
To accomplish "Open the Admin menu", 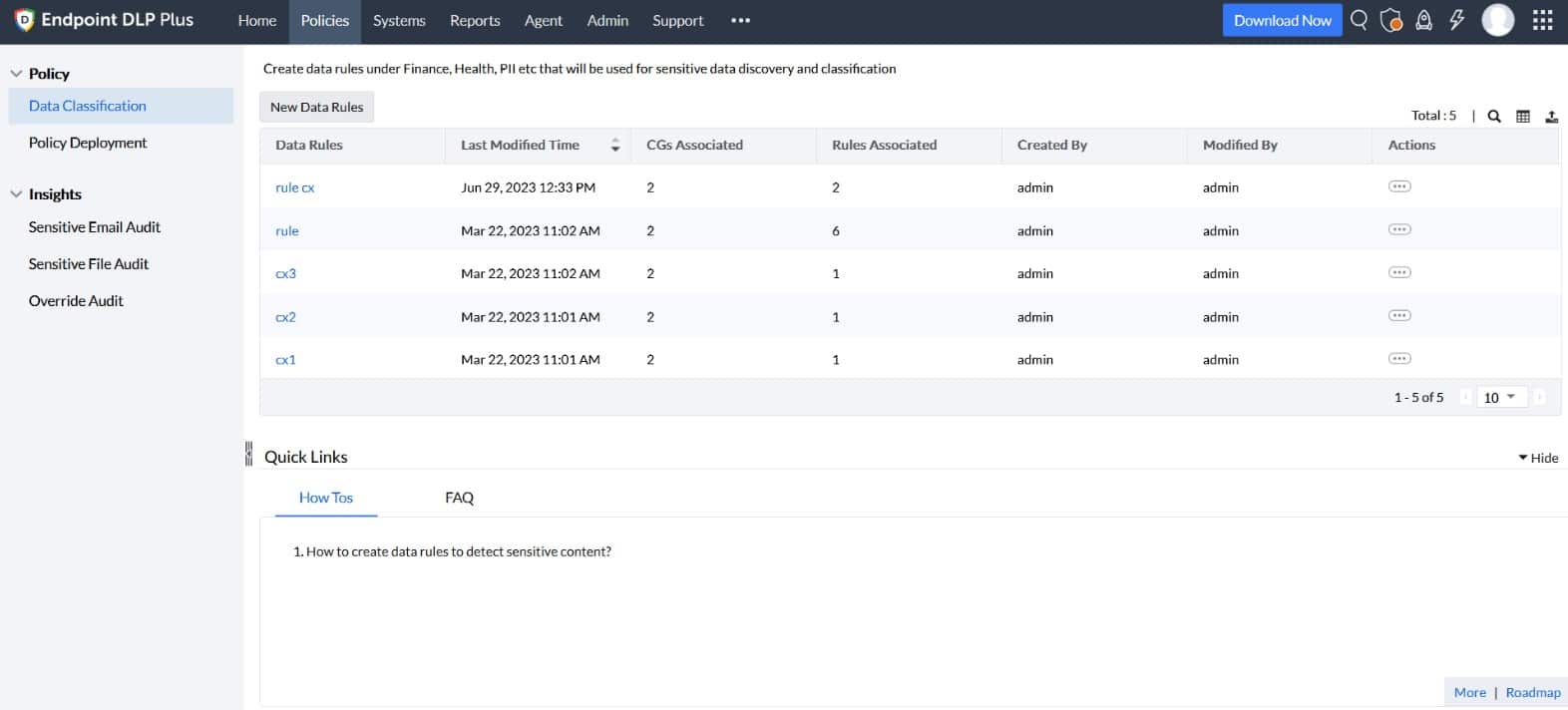I will pos(607,20).
